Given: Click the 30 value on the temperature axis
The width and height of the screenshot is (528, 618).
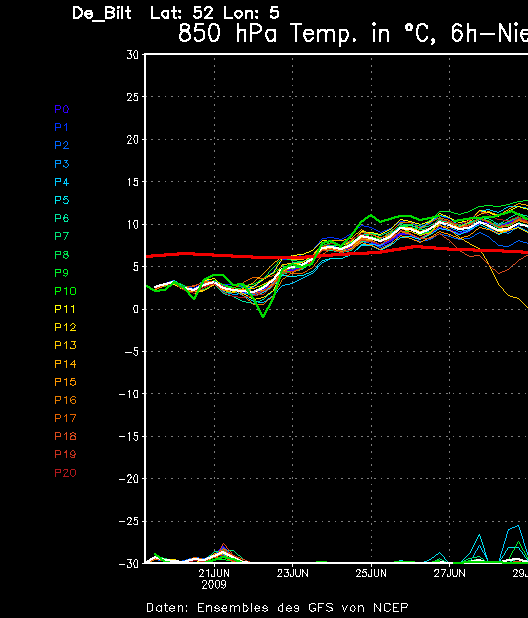Looking at the screenshot, I should coord(133,55).
